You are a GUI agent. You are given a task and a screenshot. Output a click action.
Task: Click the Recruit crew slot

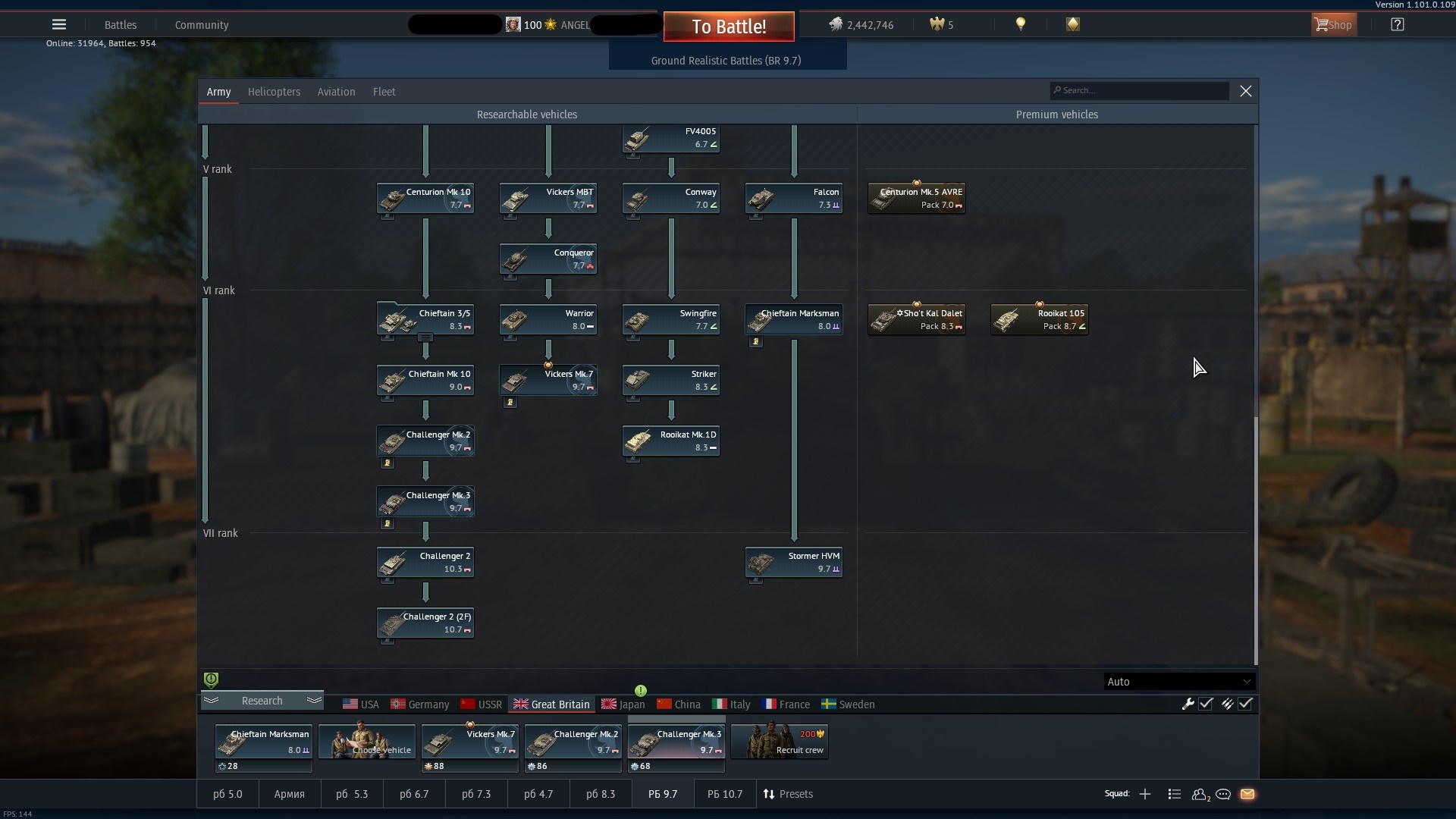[x=780, y=742]
